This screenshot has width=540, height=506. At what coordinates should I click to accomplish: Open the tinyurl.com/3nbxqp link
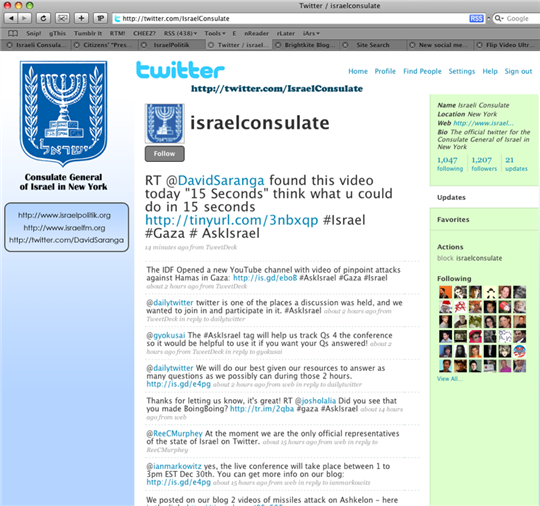231,220
